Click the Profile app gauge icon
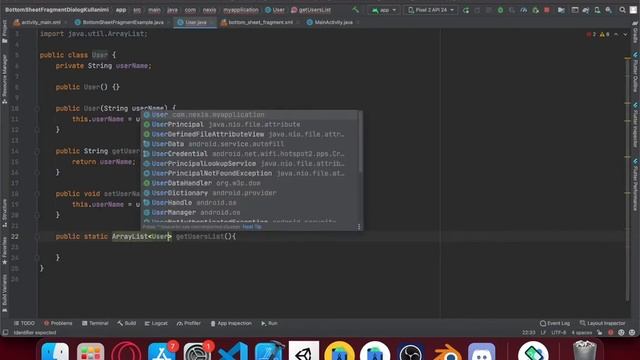 point(524,10)
